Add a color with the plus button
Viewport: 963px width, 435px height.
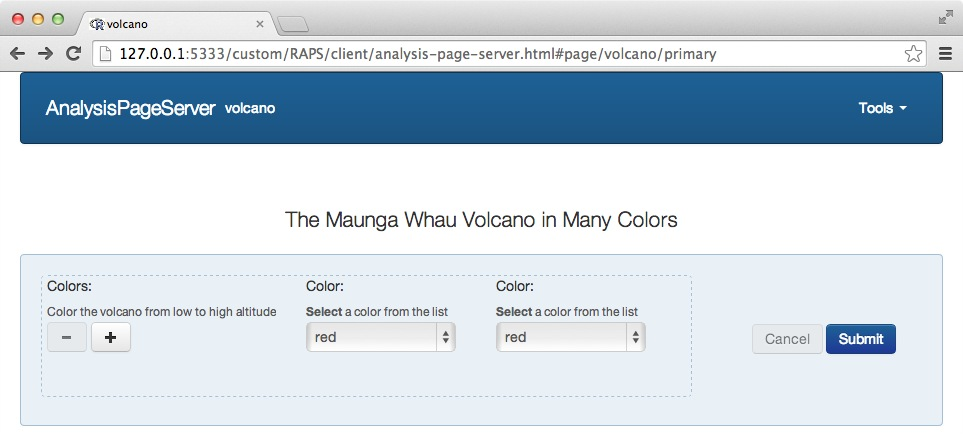coord(111,338)
